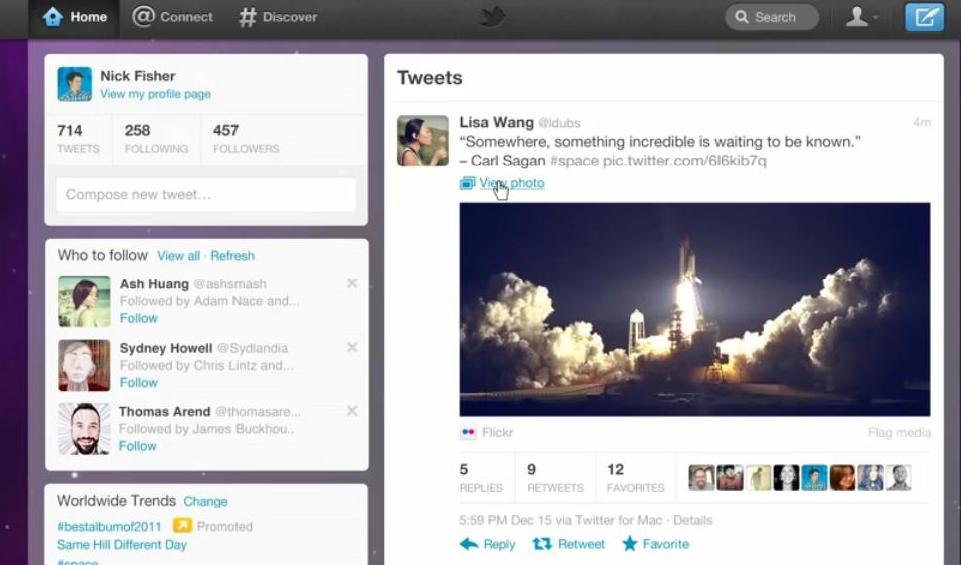Favorite the Carl Sagan quote tweet
The width and height of the screenshot is (961, 565).
point(656,544)
